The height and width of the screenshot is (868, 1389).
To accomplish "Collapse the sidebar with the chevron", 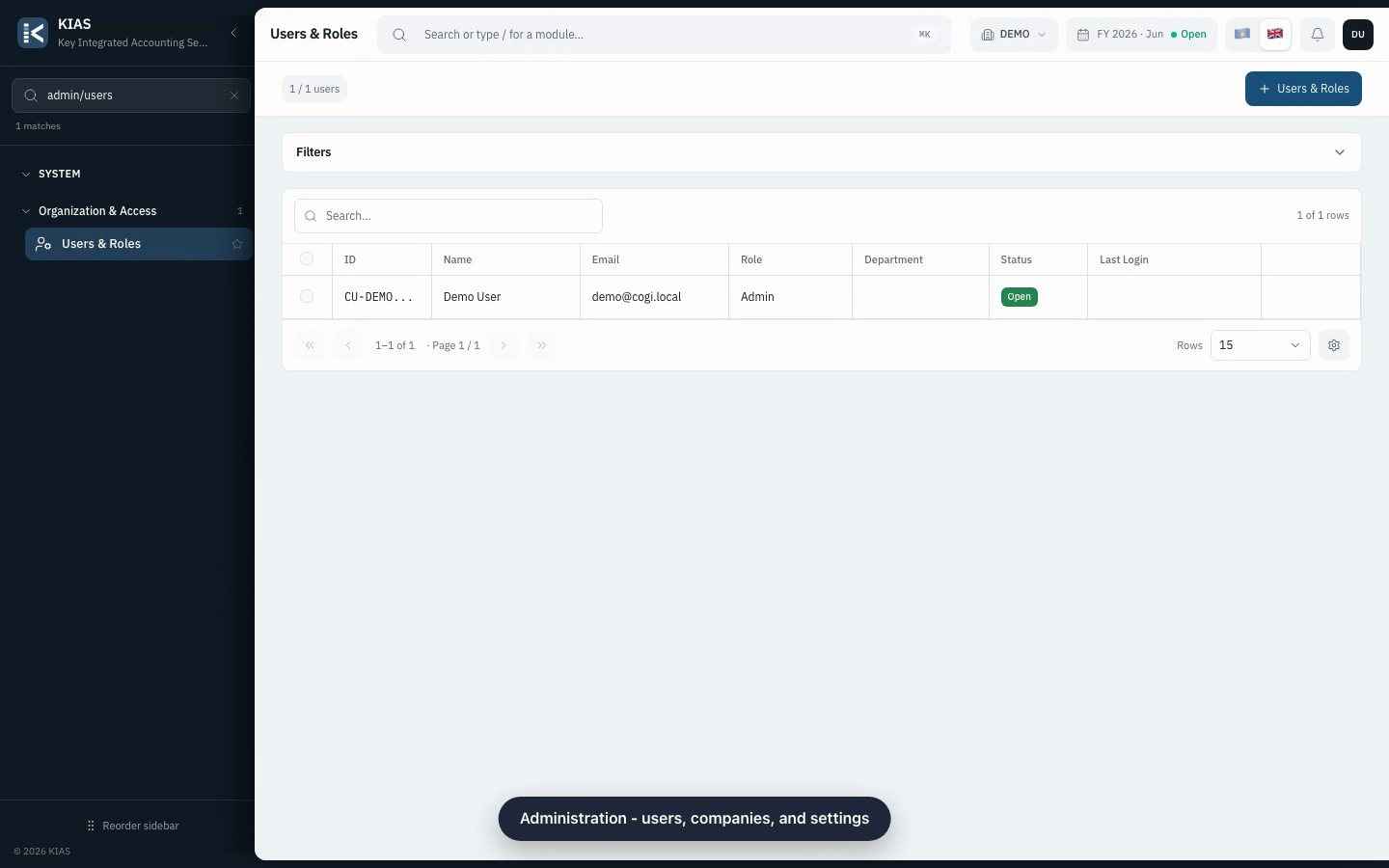I will (x=233, y=33).
